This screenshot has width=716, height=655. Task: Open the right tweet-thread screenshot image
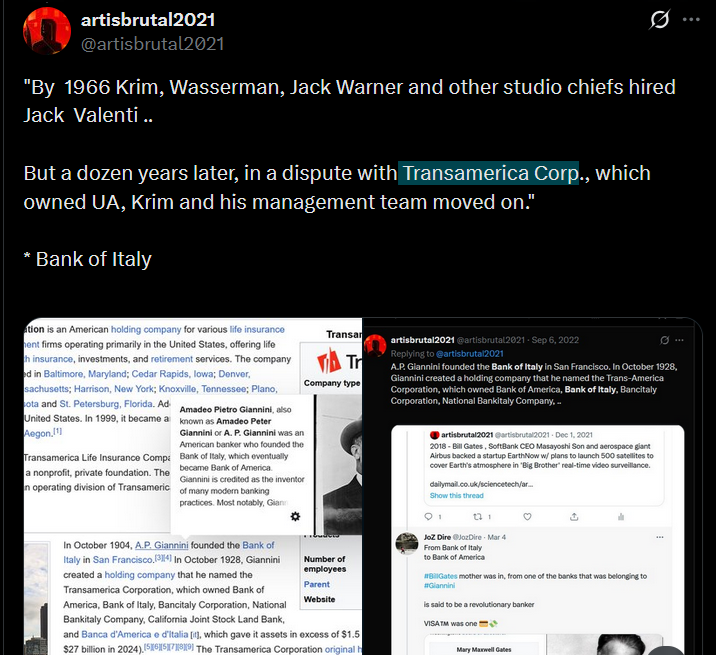tap(532, 486)
